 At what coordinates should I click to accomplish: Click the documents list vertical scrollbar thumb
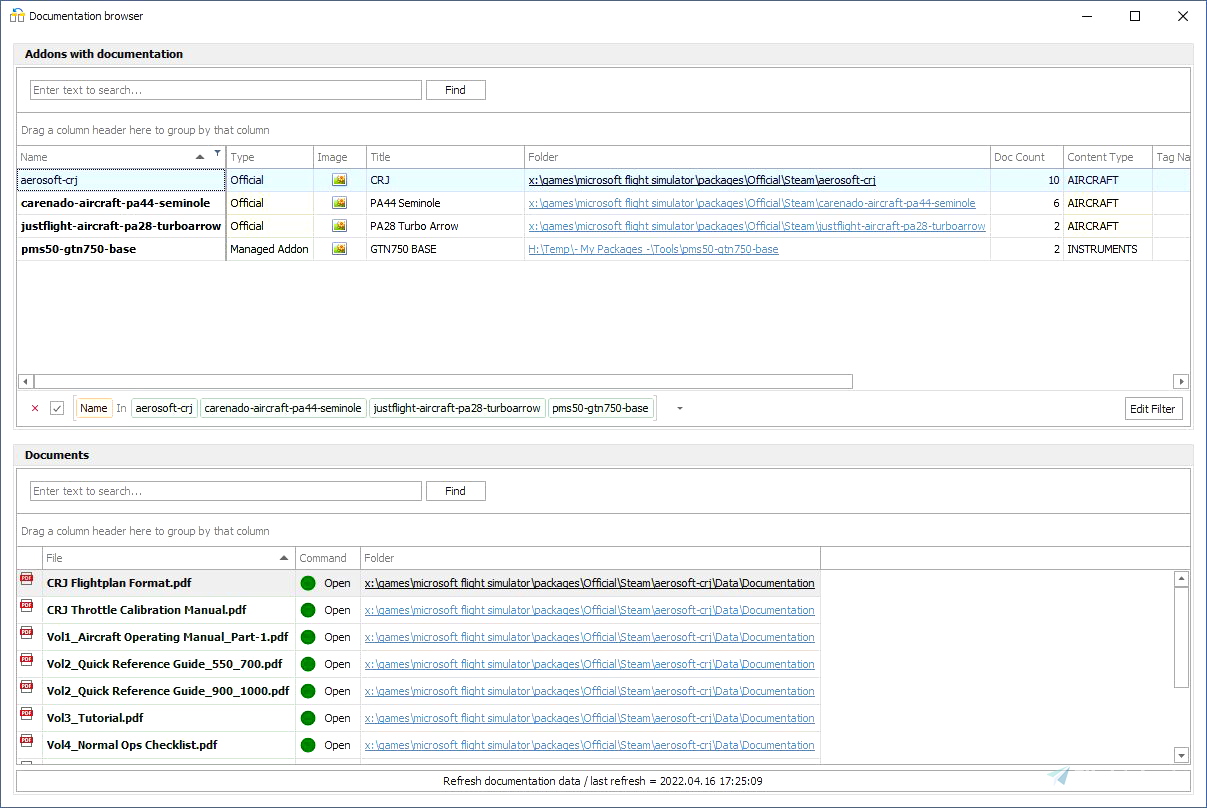[x=1181, y=637]
